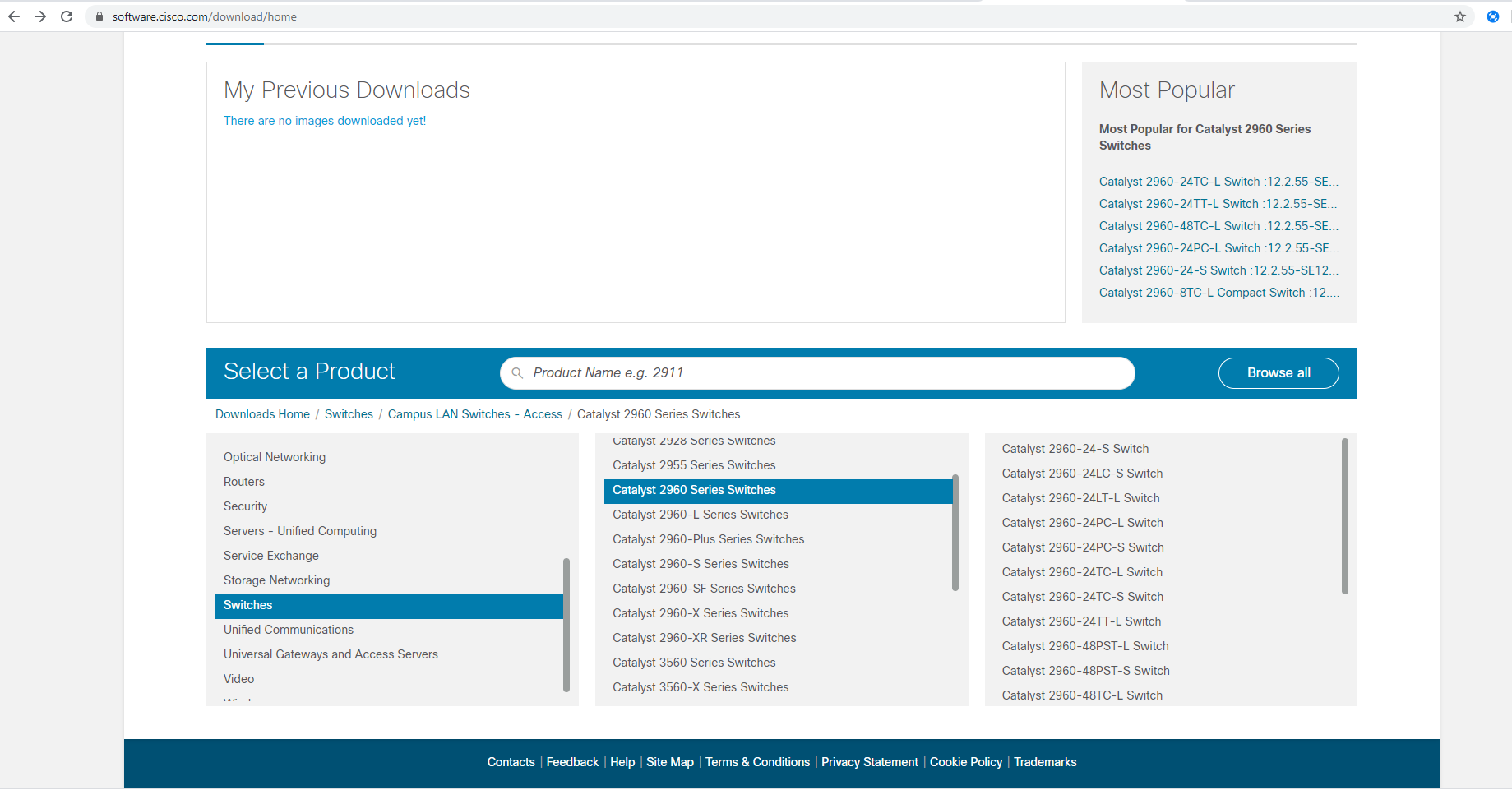
Task: Open Cookie Policy footer link
Action: tap(966, 762)
